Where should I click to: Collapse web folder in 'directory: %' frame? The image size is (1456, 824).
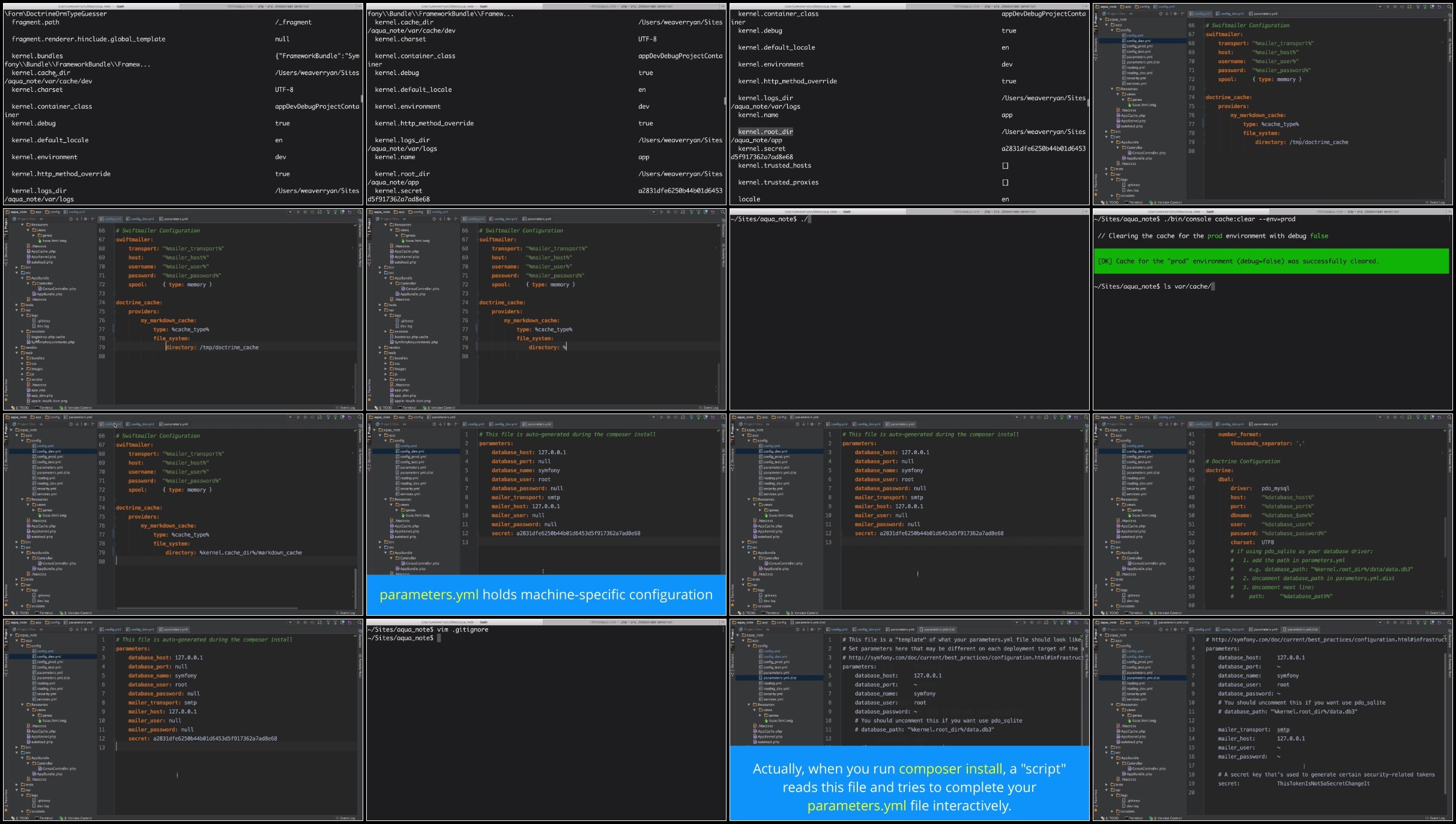coord(380,353)
